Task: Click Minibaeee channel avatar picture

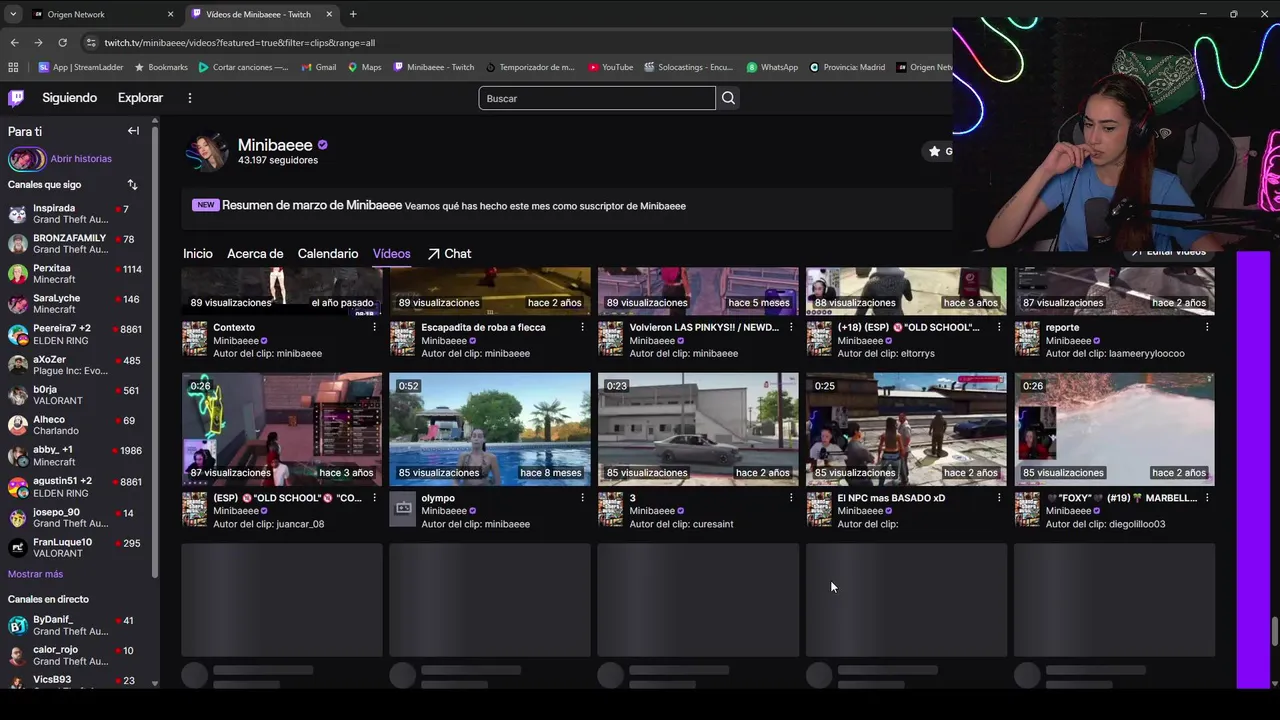Action: 205,152
